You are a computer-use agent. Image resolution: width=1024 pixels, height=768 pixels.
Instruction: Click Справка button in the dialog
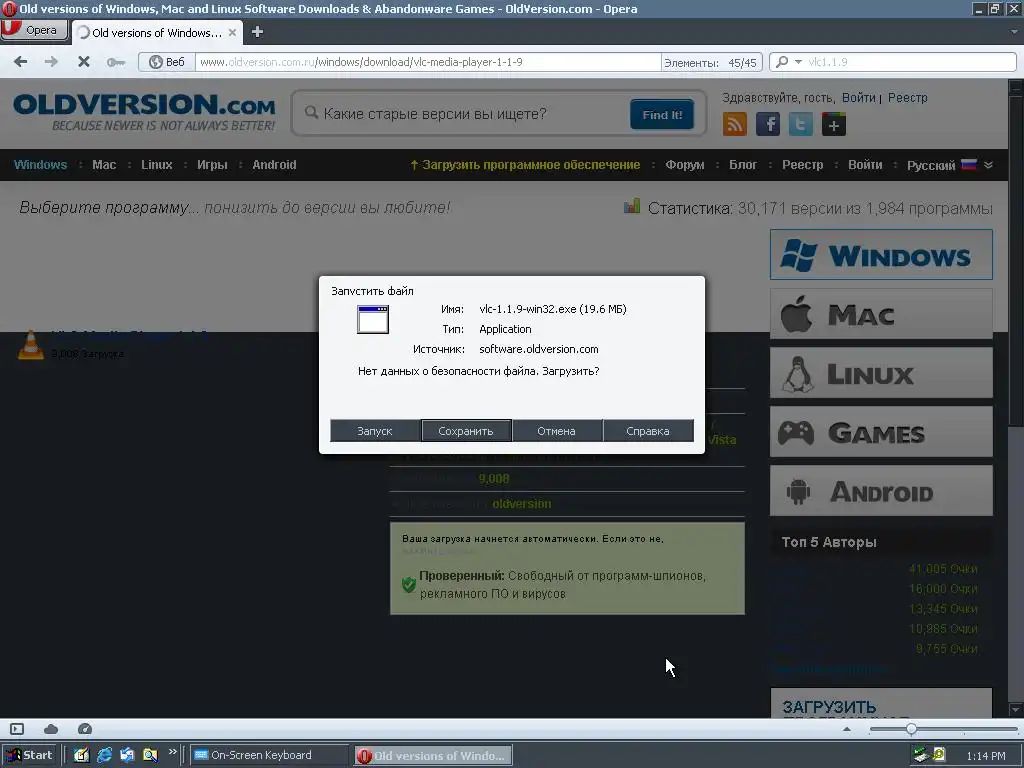(648, 431)
